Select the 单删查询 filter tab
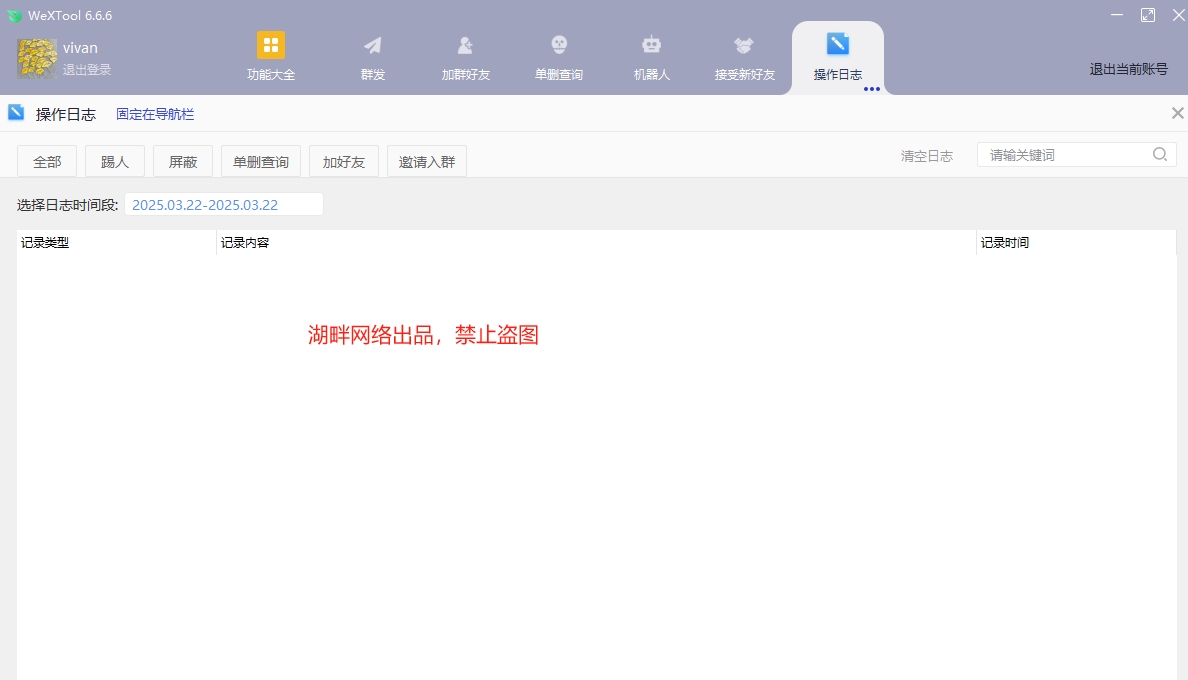This screenshot has width=1188, height=680. point(261,160)
